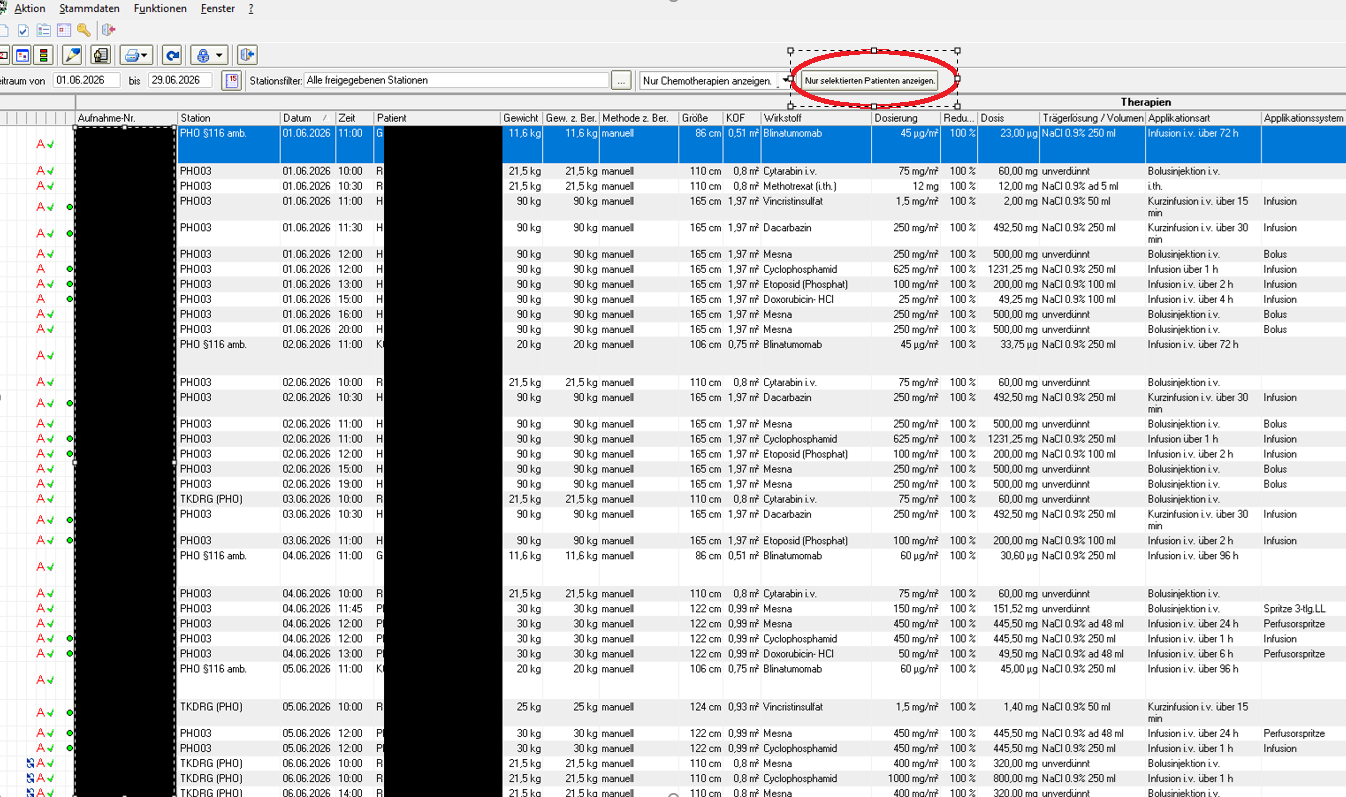Select the 20:00 time cell
Viewport: 1346px width, 797px height.
click(x=354, y=329)
